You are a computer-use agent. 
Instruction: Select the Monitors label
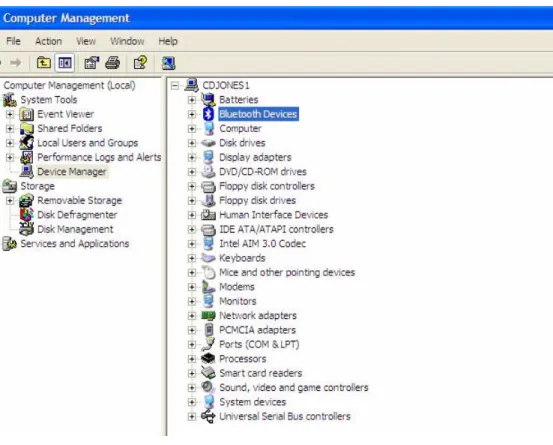click(238, 301)
